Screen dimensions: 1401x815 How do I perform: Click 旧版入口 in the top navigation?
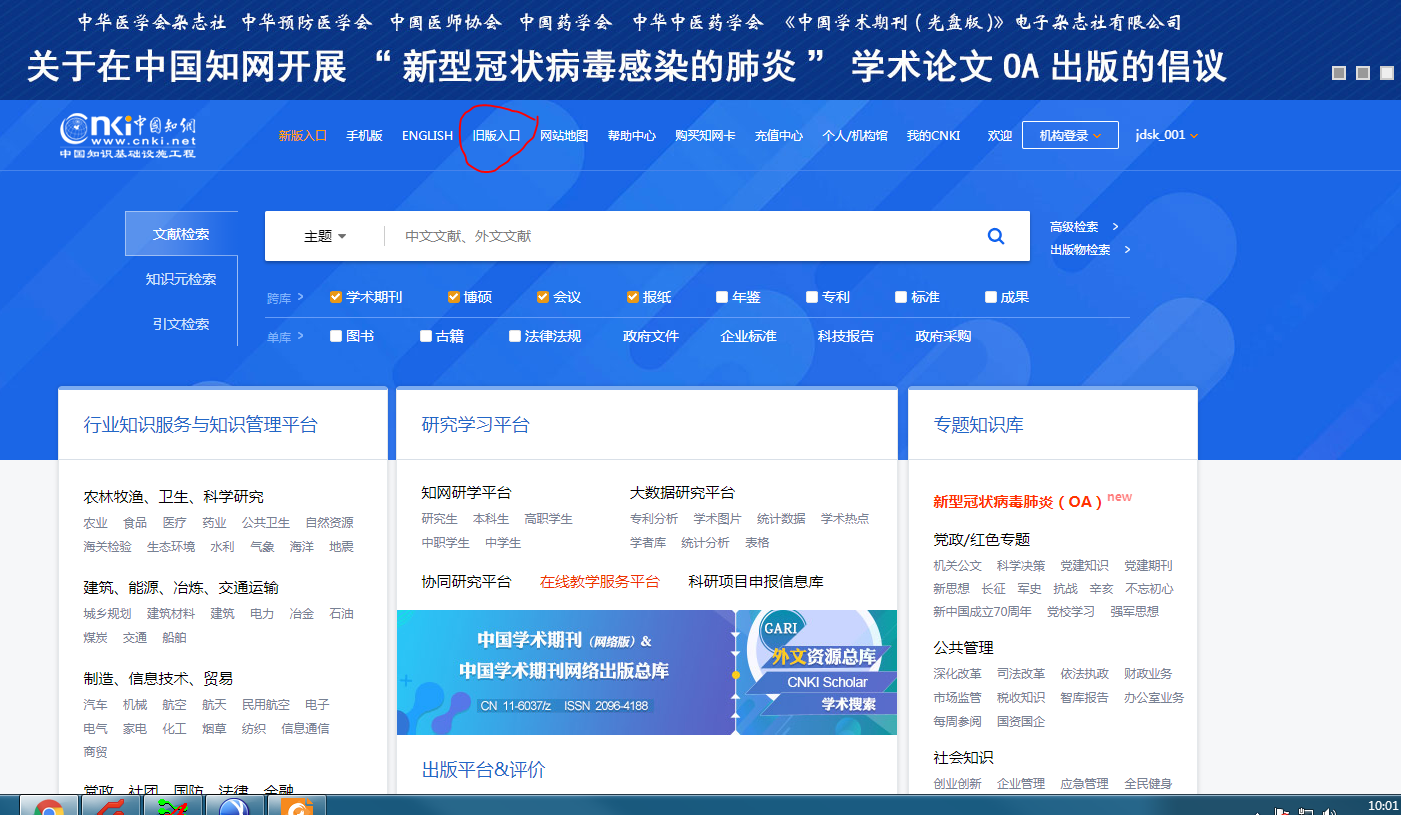[496, 135]
